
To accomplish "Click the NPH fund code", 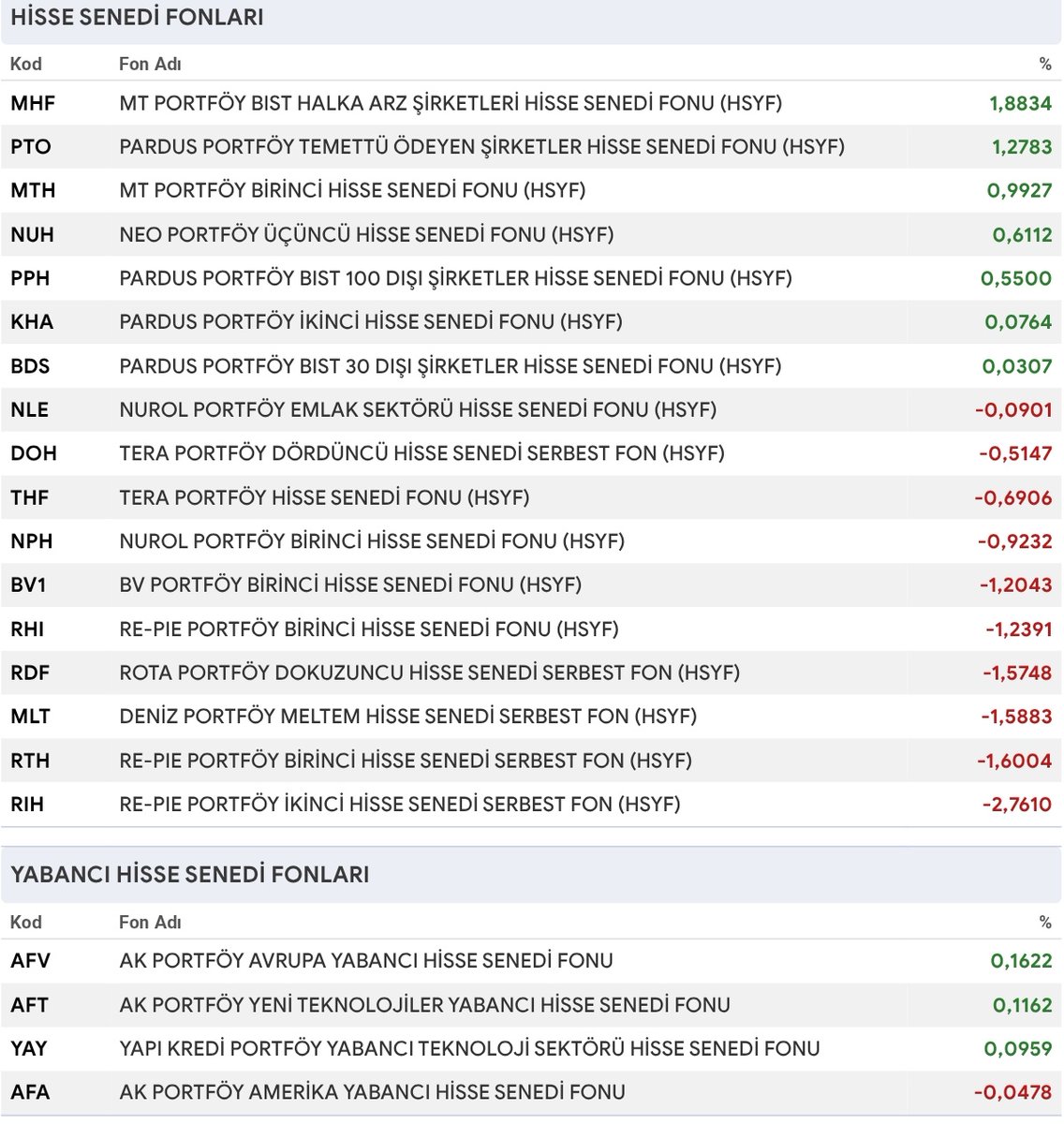I will tap(31, 541).
